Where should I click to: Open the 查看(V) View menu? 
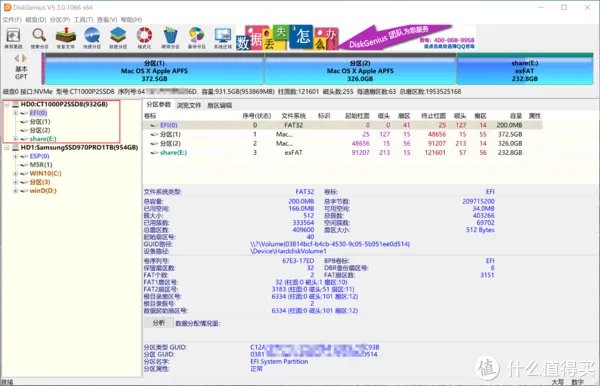click(x=107, y=20)
